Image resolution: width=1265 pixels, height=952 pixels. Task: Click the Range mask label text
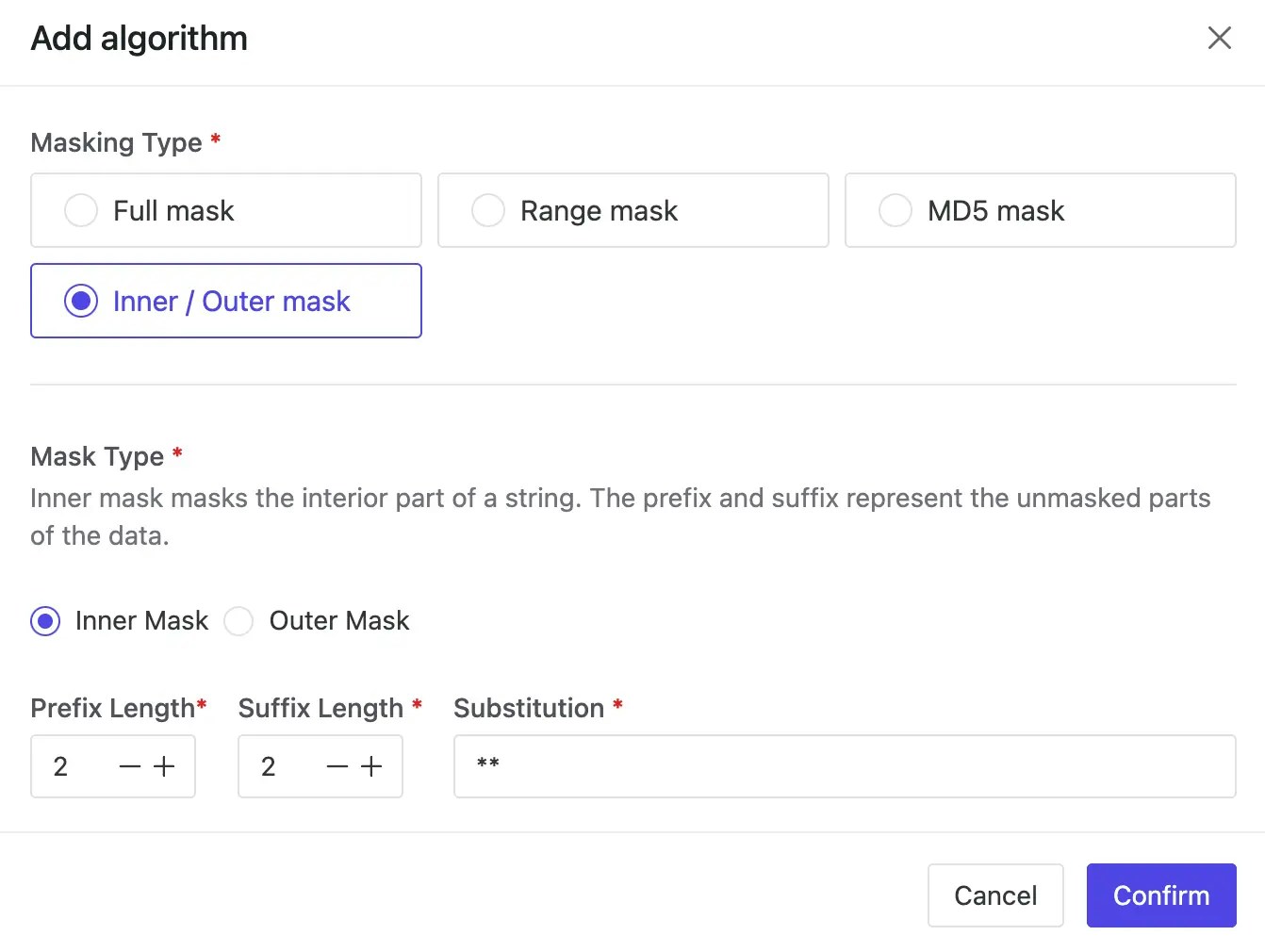coord(599,211)
